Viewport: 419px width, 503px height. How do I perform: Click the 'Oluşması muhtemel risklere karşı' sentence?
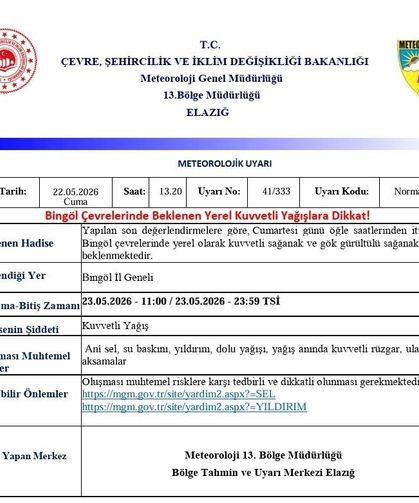coord(250,382)
